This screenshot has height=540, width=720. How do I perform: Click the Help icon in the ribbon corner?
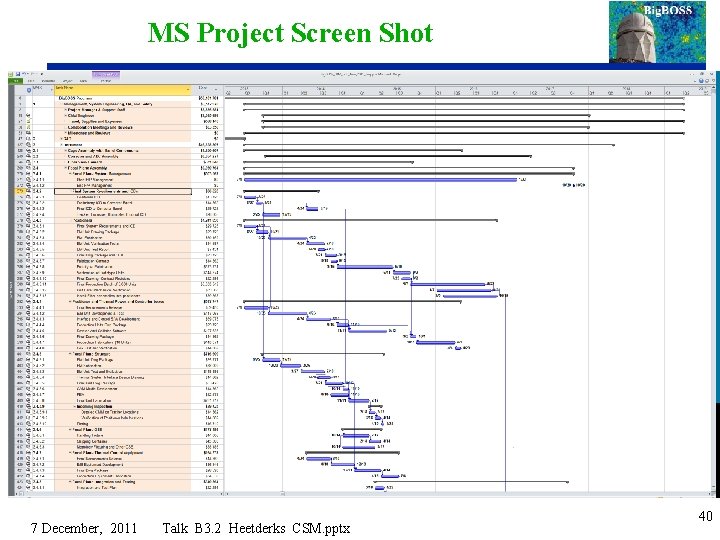[x=701, y=81]
